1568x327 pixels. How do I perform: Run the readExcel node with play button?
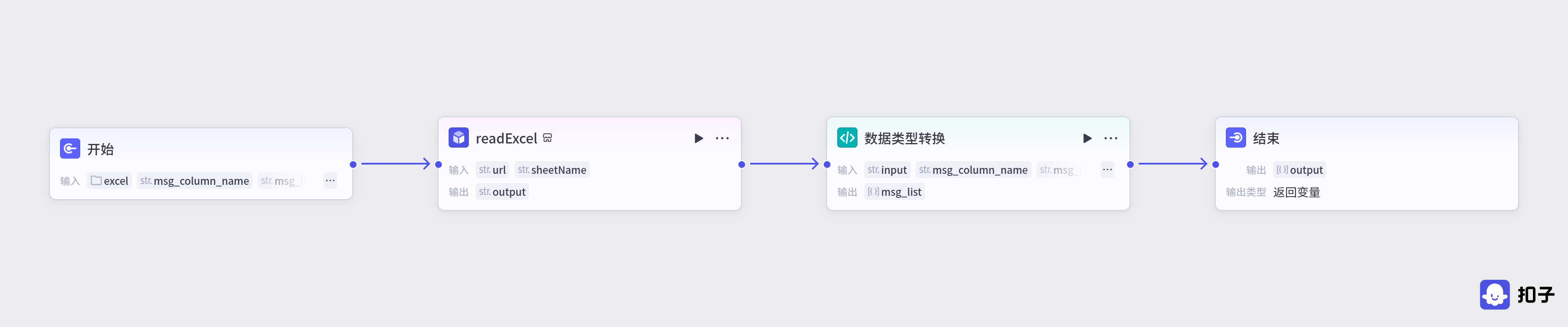(698, 138)
